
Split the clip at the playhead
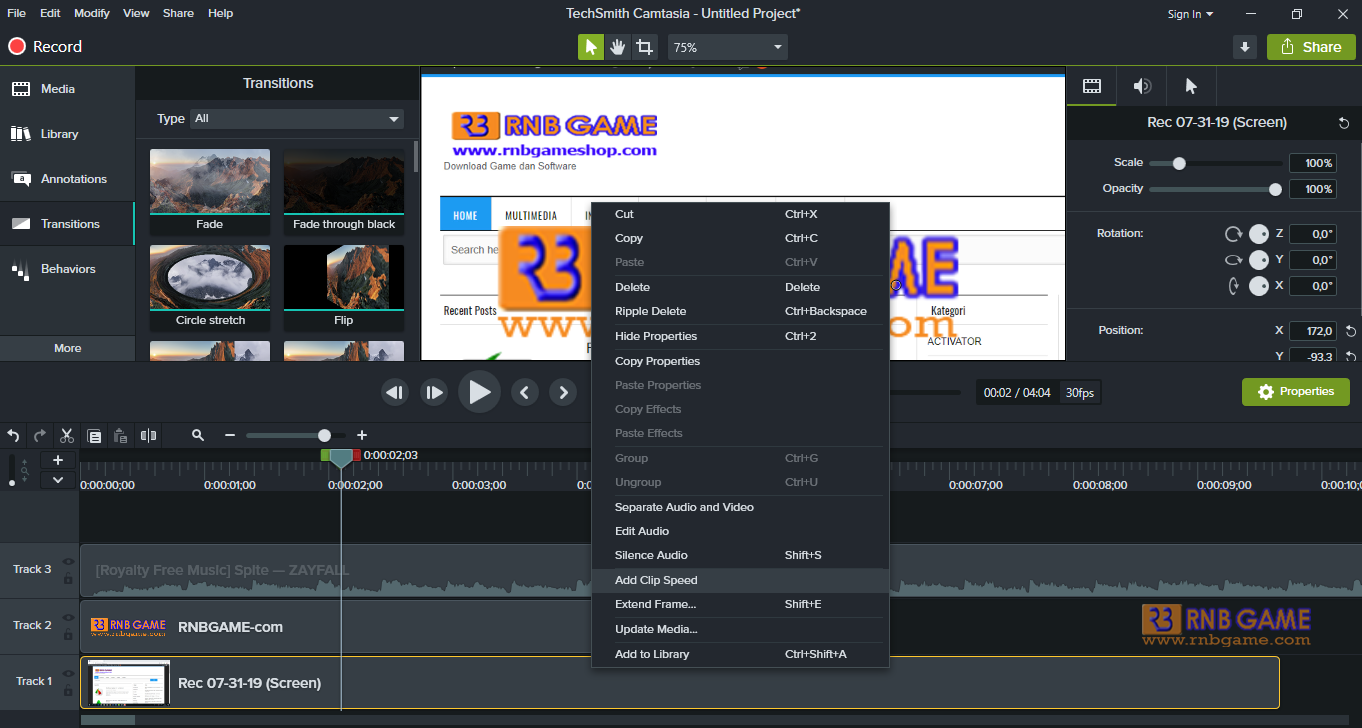pos(149,436)
